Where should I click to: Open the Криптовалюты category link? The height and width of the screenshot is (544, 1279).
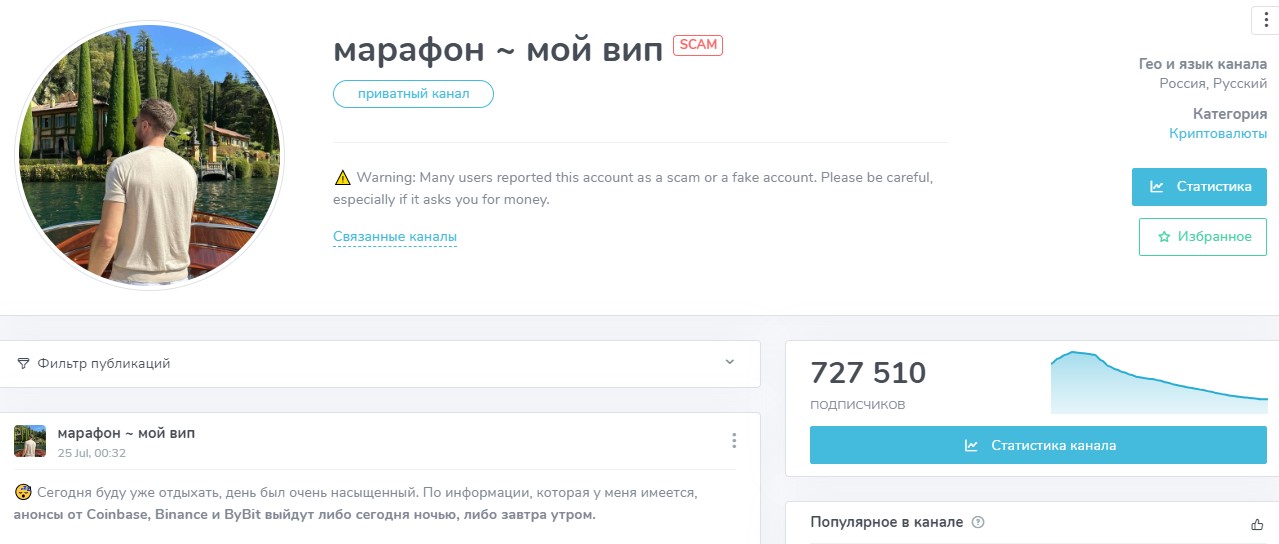coord(1217,133)
